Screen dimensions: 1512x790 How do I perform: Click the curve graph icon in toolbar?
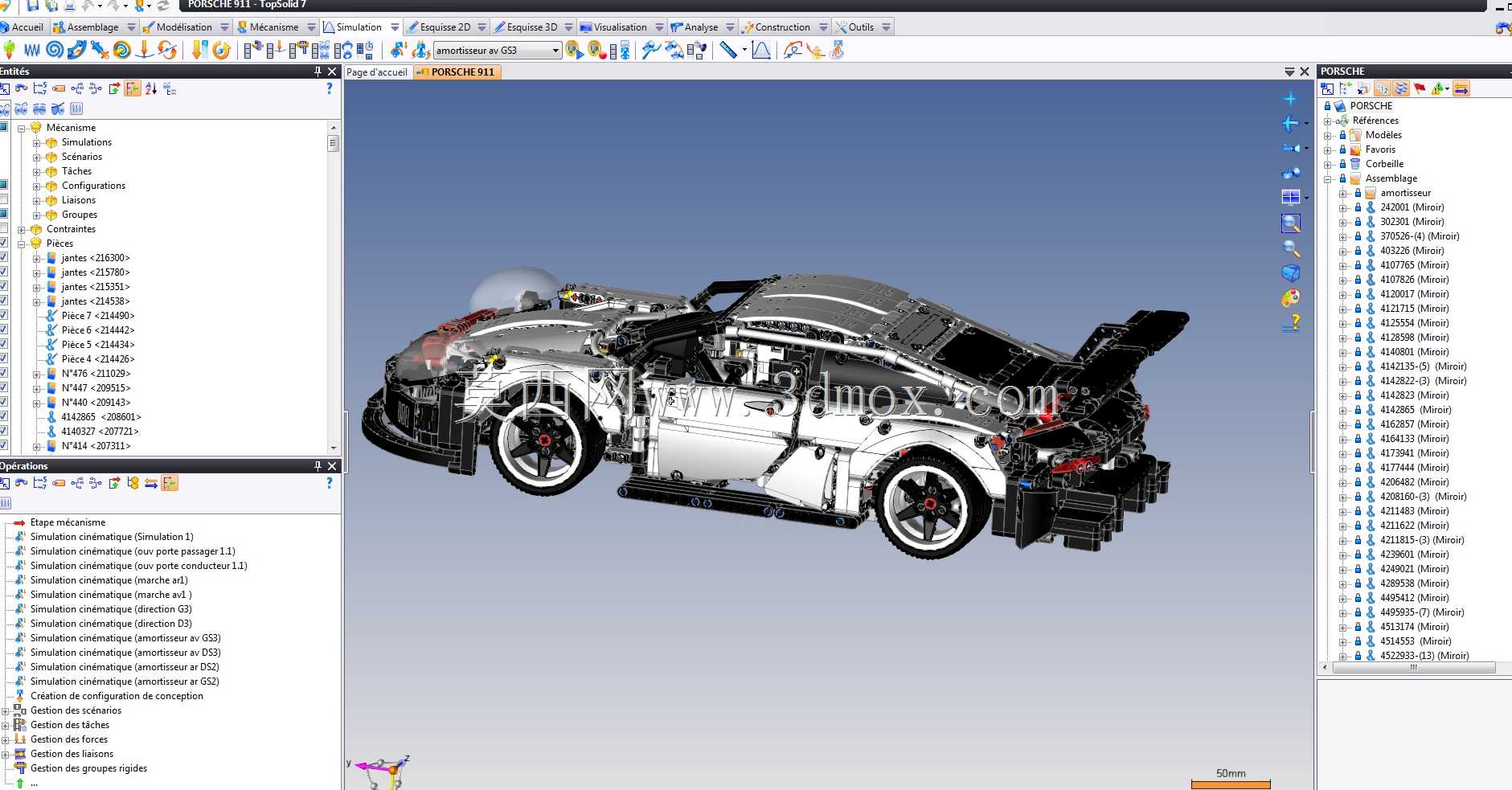(x=761, y=50)
